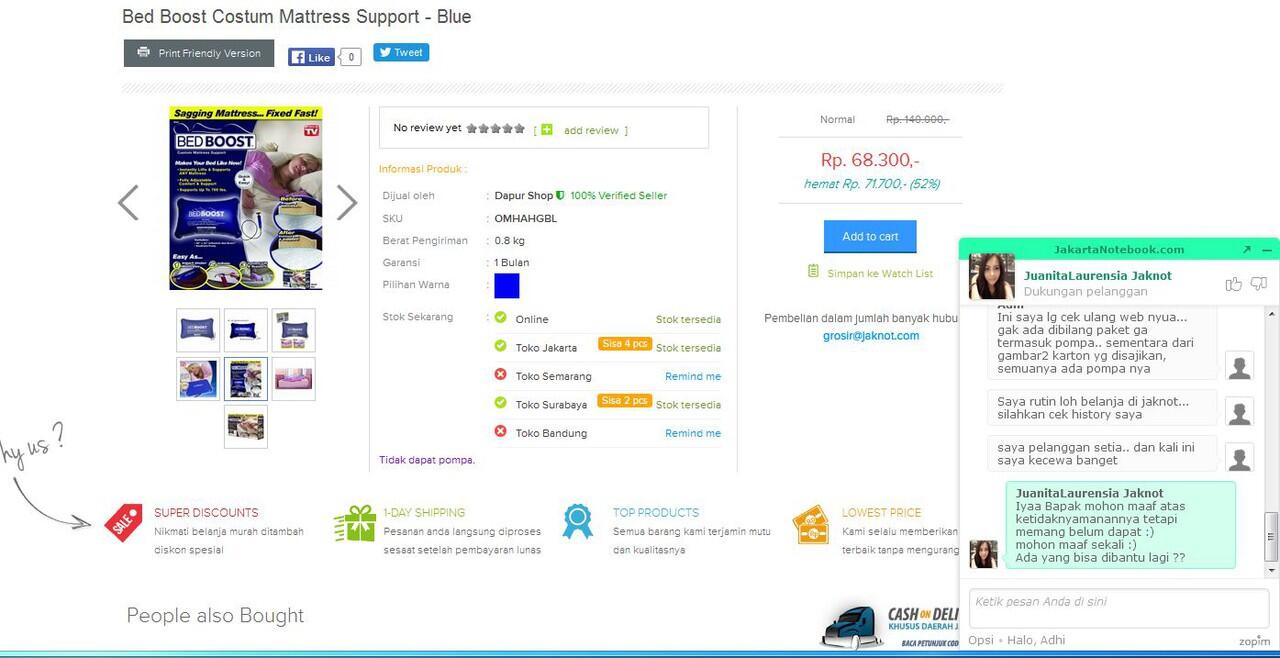
Task: Request a reminder for Toko Semarang stock
Action: tap(693, 376)
